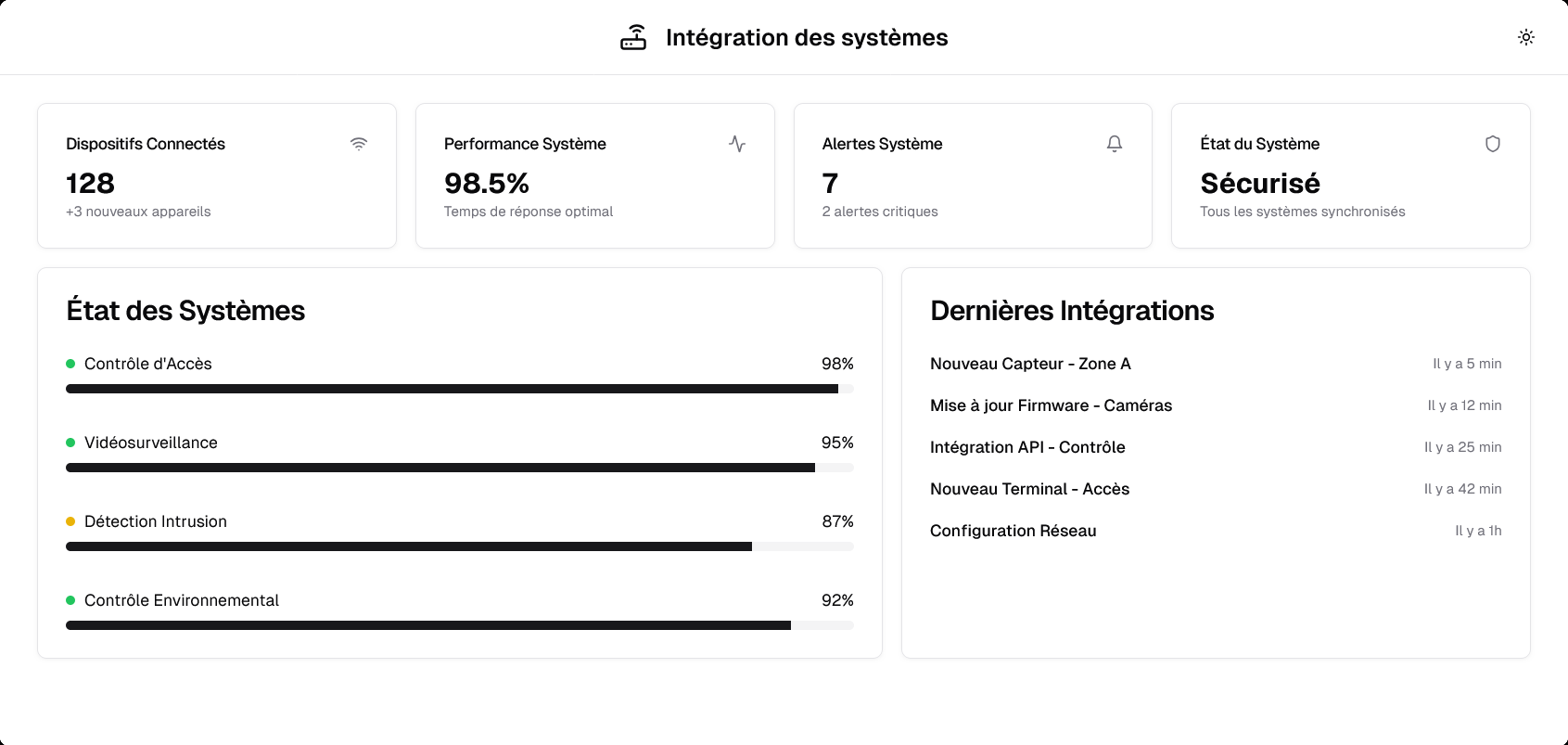This screenshot has width=1568, height=745.
Task: Click the '2 alertes critiques' text
Action: tap(880, 212)
